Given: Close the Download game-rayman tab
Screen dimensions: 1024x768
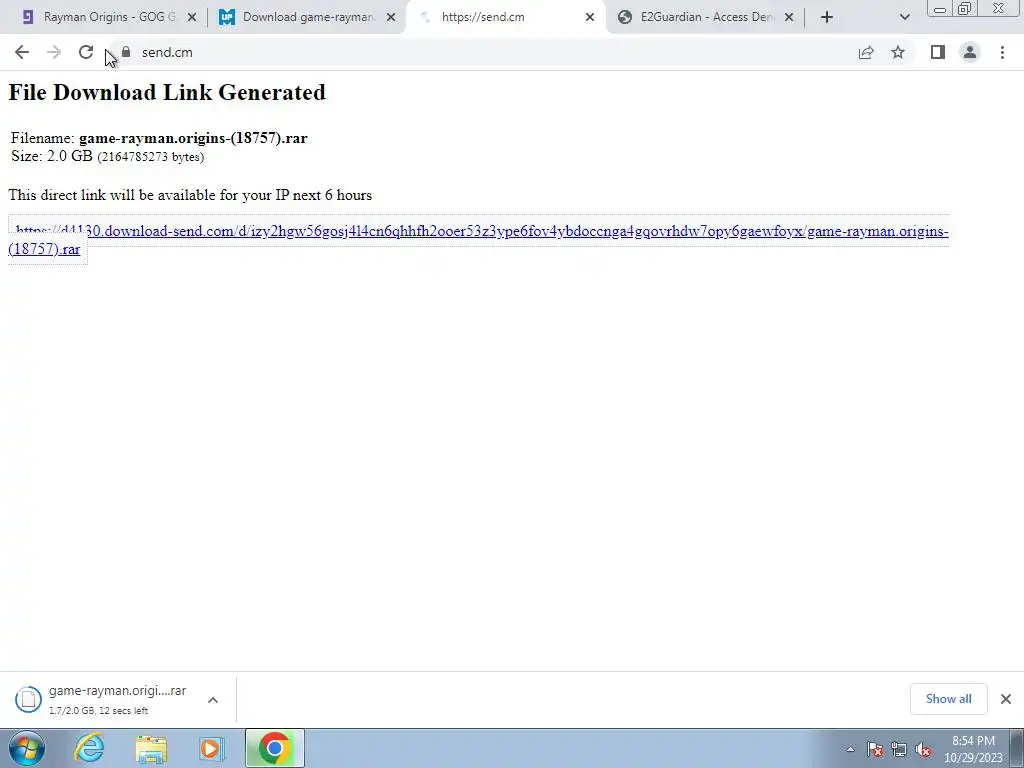Looking at the screenshot, I should [391, 17].
